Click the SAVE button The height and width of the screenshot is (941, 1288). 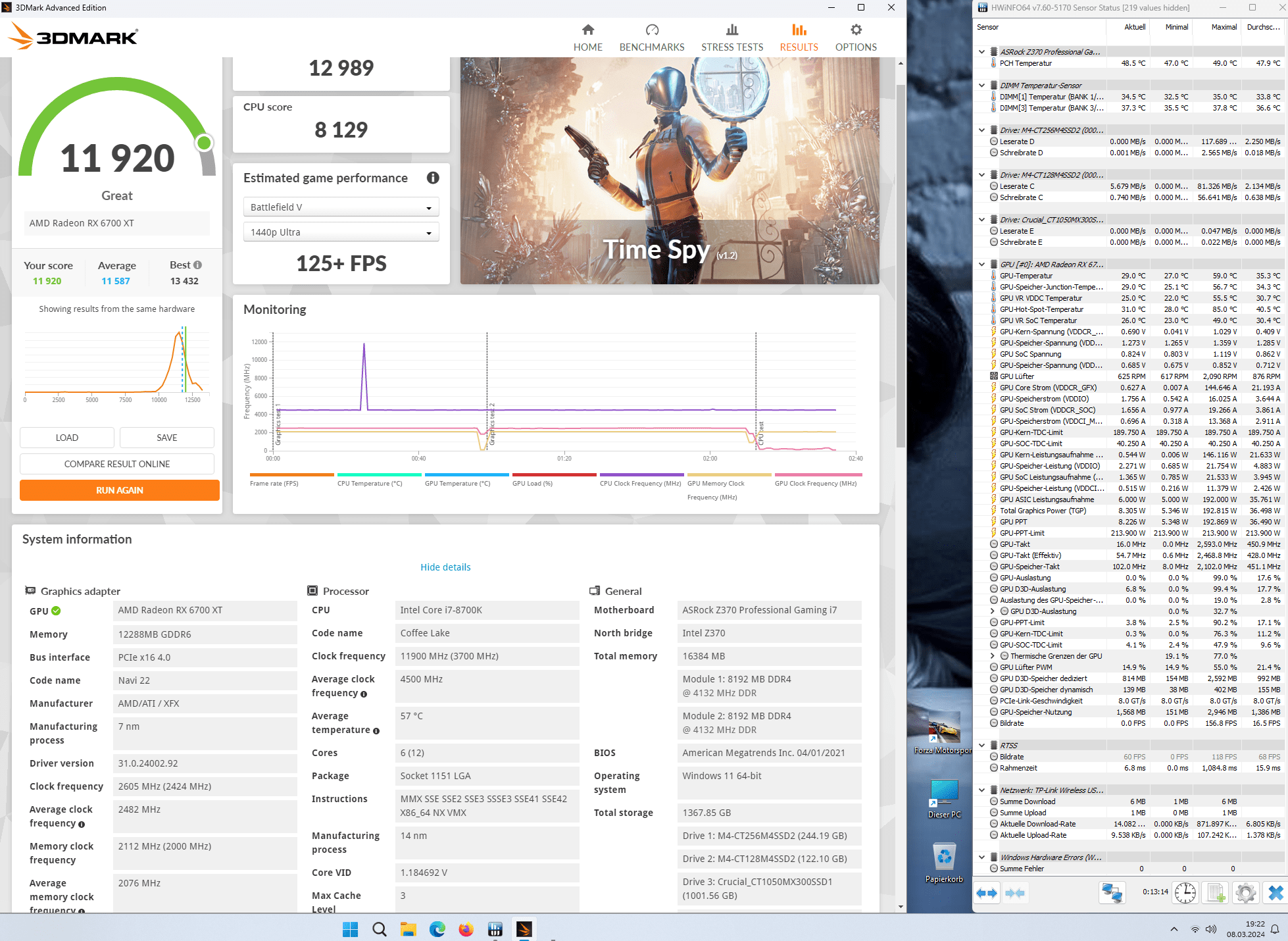pos(167,438)
